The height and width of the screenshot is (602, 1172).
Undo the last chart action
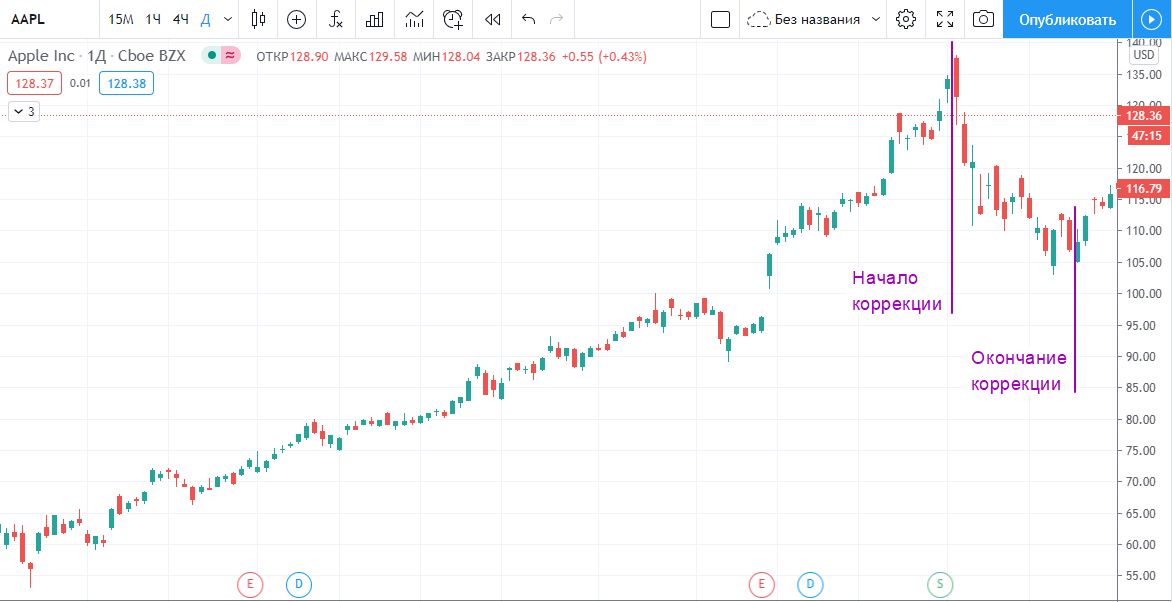pyautogui.click(x=529, y=19)
